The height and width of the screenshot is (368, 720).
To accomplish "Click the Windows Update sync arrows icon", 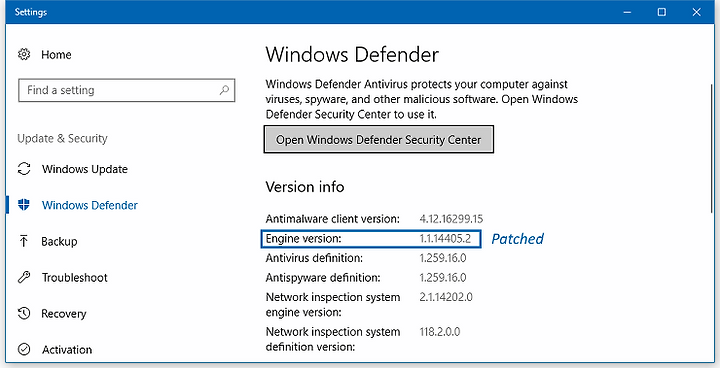I will click(x=24, y=169).
